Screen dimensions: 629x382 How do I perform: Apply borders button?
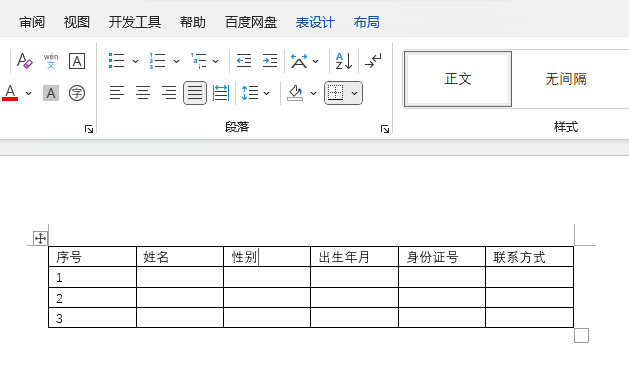point(335,93)
